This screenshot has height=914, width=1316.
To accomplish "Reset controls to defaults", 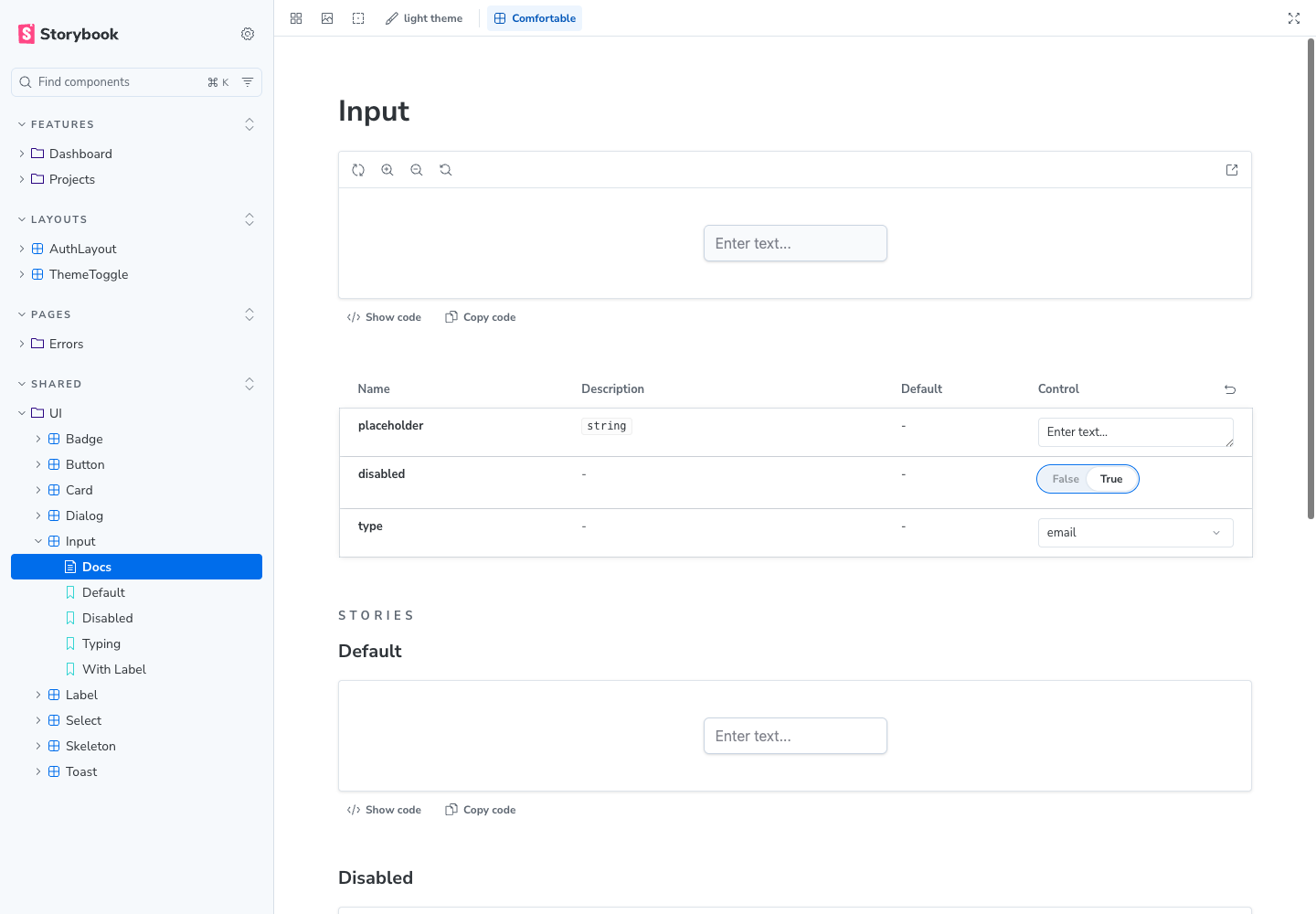I will tap(1230, 389).
